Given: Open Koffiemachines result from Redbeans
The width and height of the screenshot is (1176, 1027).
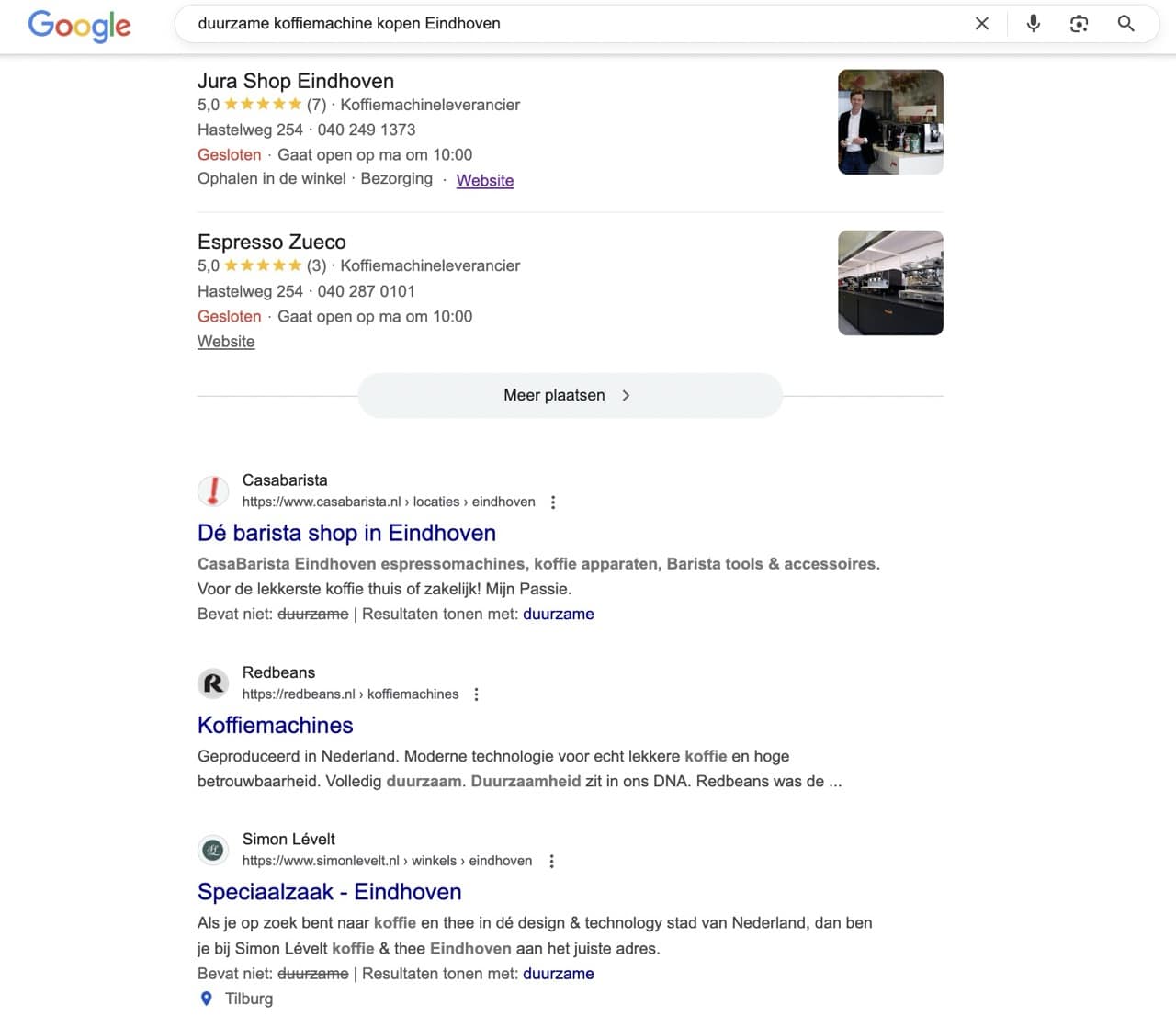Looking at the screenshot, I should 276,725.
